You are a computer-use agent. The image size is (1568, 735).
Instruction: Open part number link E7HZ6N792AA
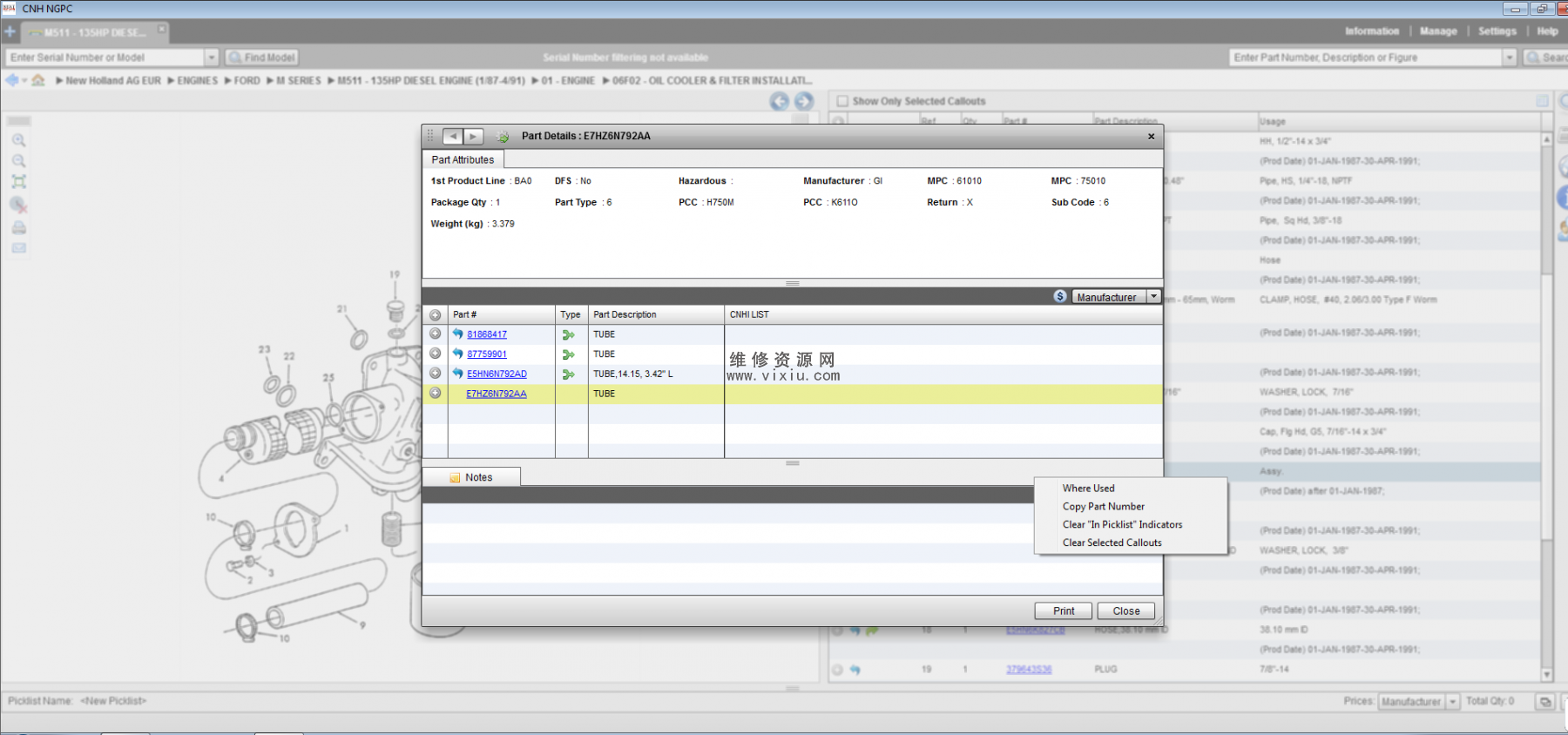pyautogui.click(x=497, y=394)
